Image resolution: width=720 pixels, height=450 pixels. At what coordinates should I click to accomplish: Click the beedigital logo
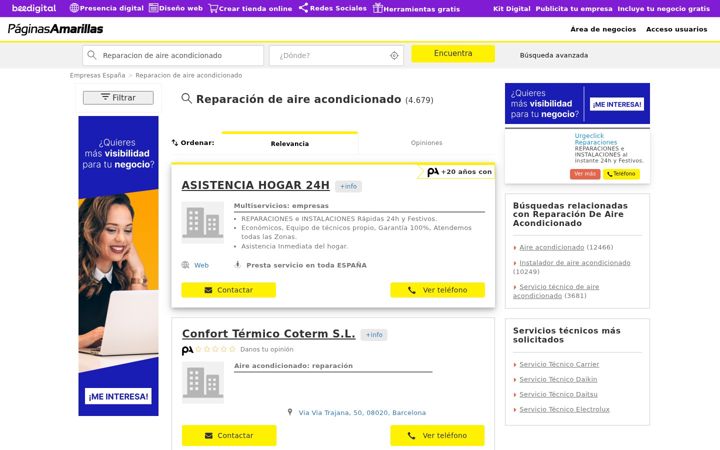(34, 8)
